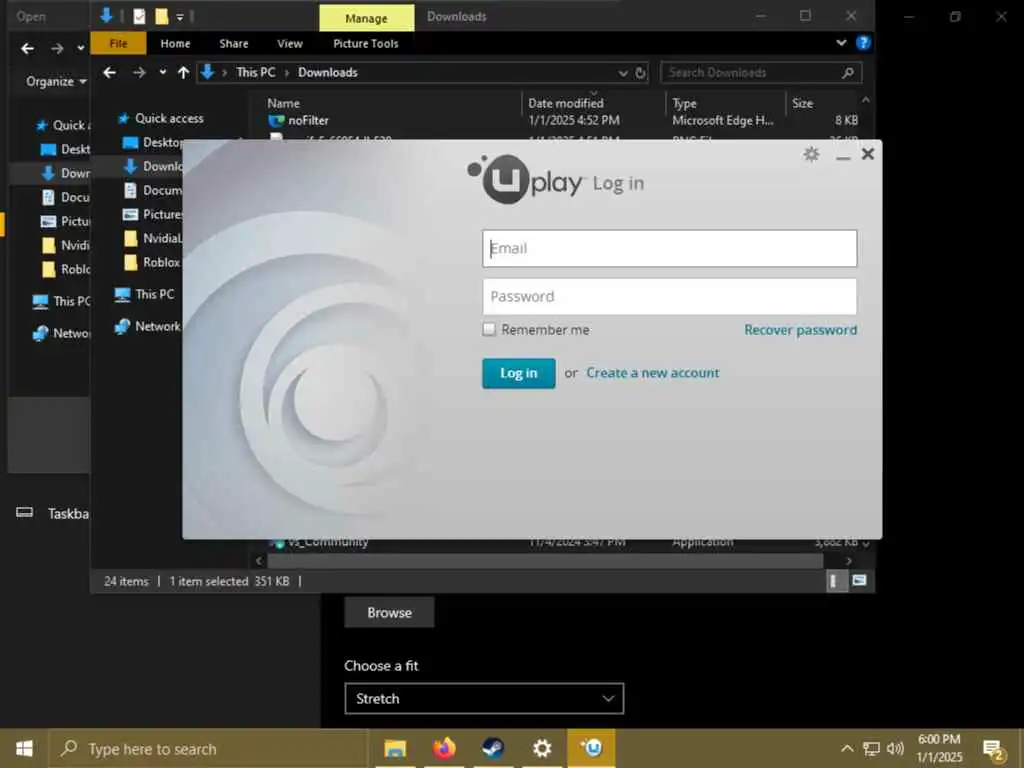Switch to the Share ribbon tab

click(234, 43)
